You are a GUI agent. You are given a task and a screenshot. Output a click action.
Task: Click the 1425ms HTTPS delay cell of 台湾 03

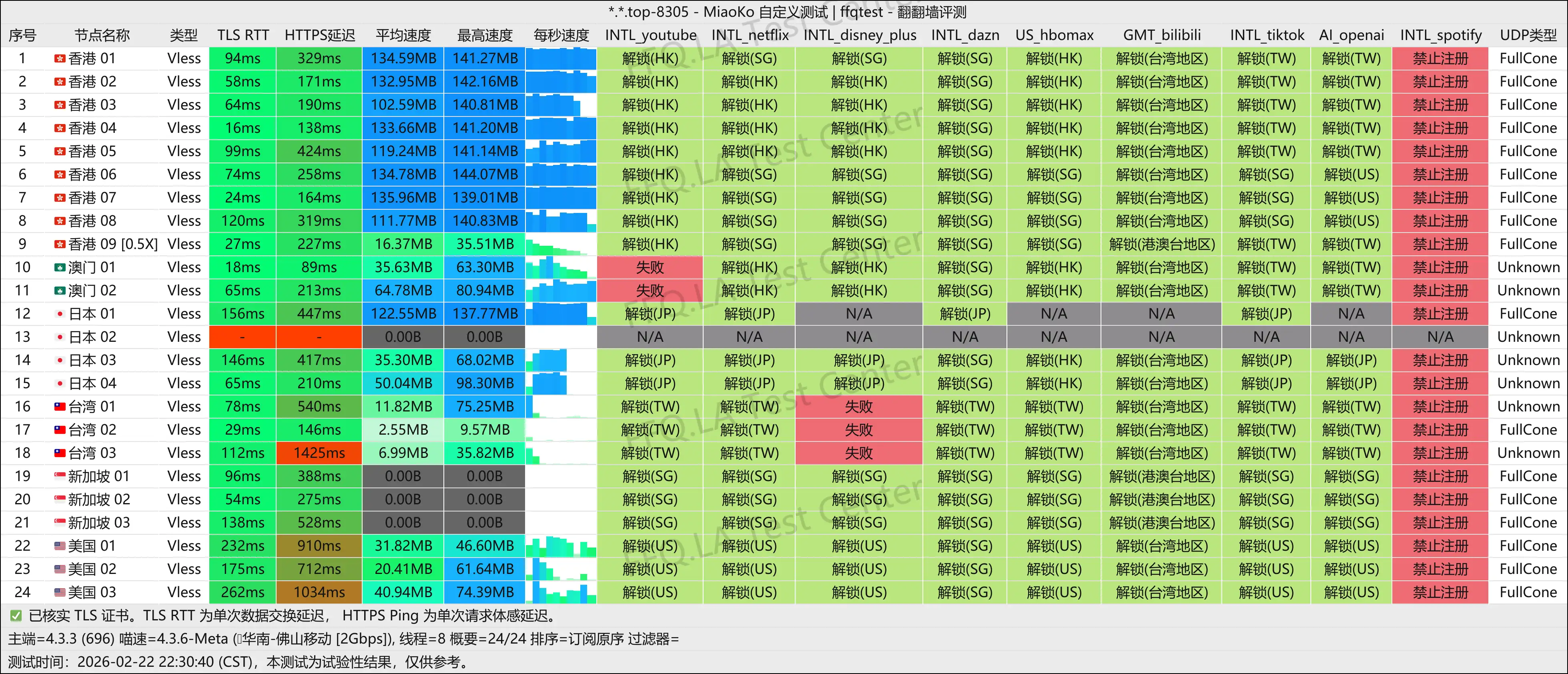click(x=319, y=452)
